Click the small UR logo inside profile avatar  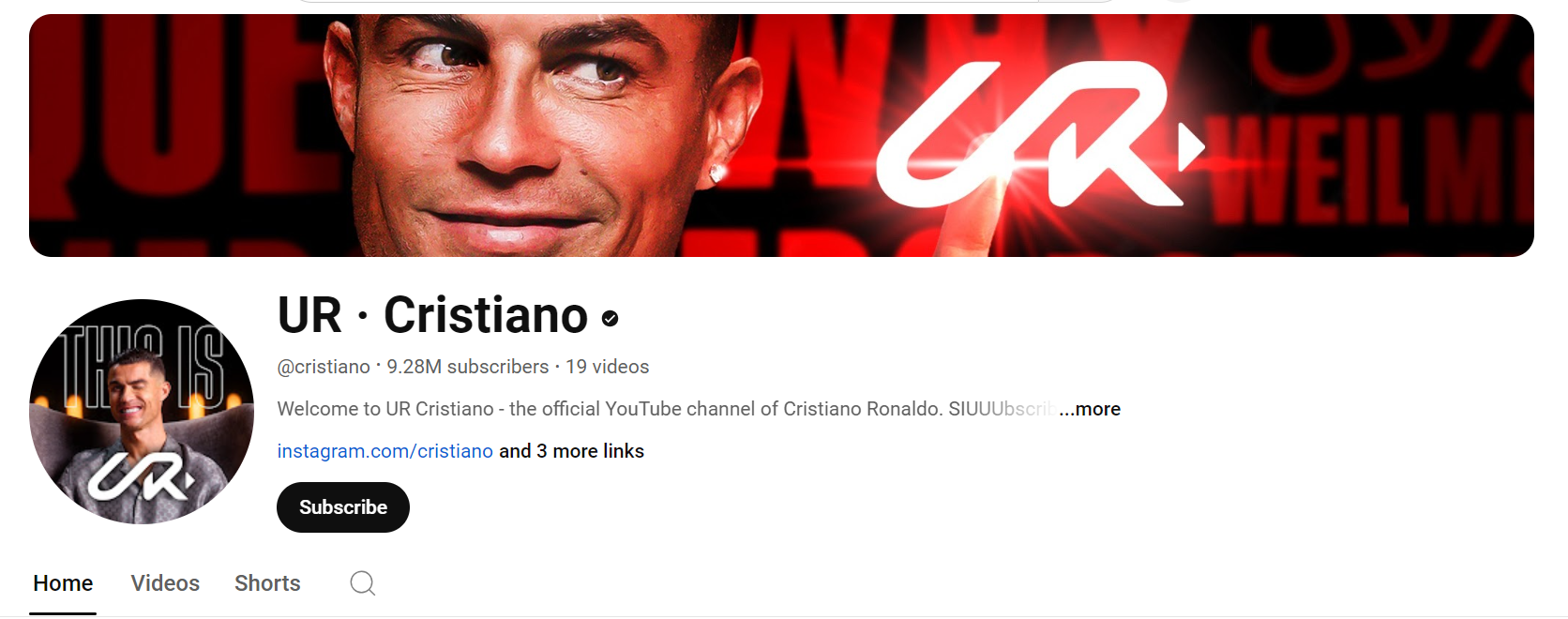(141, 476)
